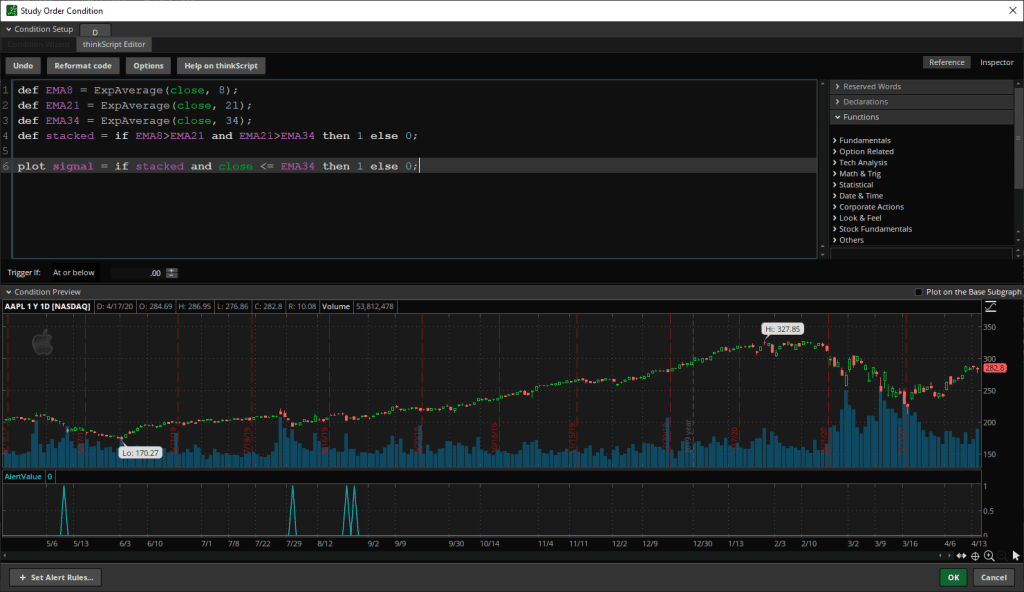This screenshot has width=1024, height=592.
Task: Switch to the Condition Wizard tab
Action: tap(38, 44)
